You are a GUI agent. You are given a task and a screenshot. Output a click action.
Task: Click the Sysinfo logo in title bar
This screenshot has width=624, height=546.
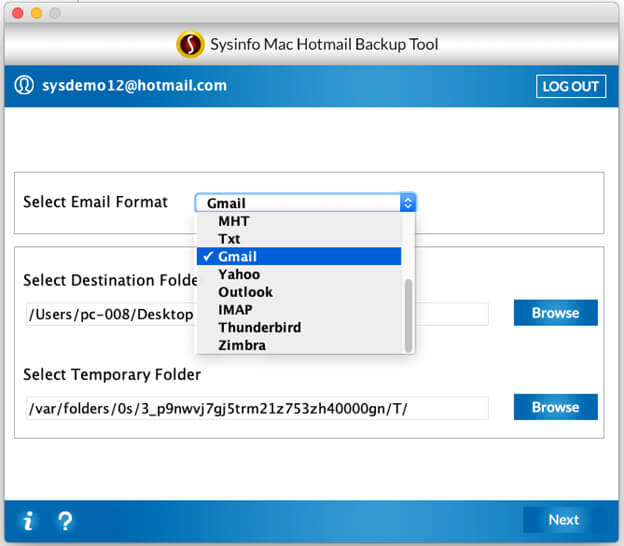[x=190, y=44]
